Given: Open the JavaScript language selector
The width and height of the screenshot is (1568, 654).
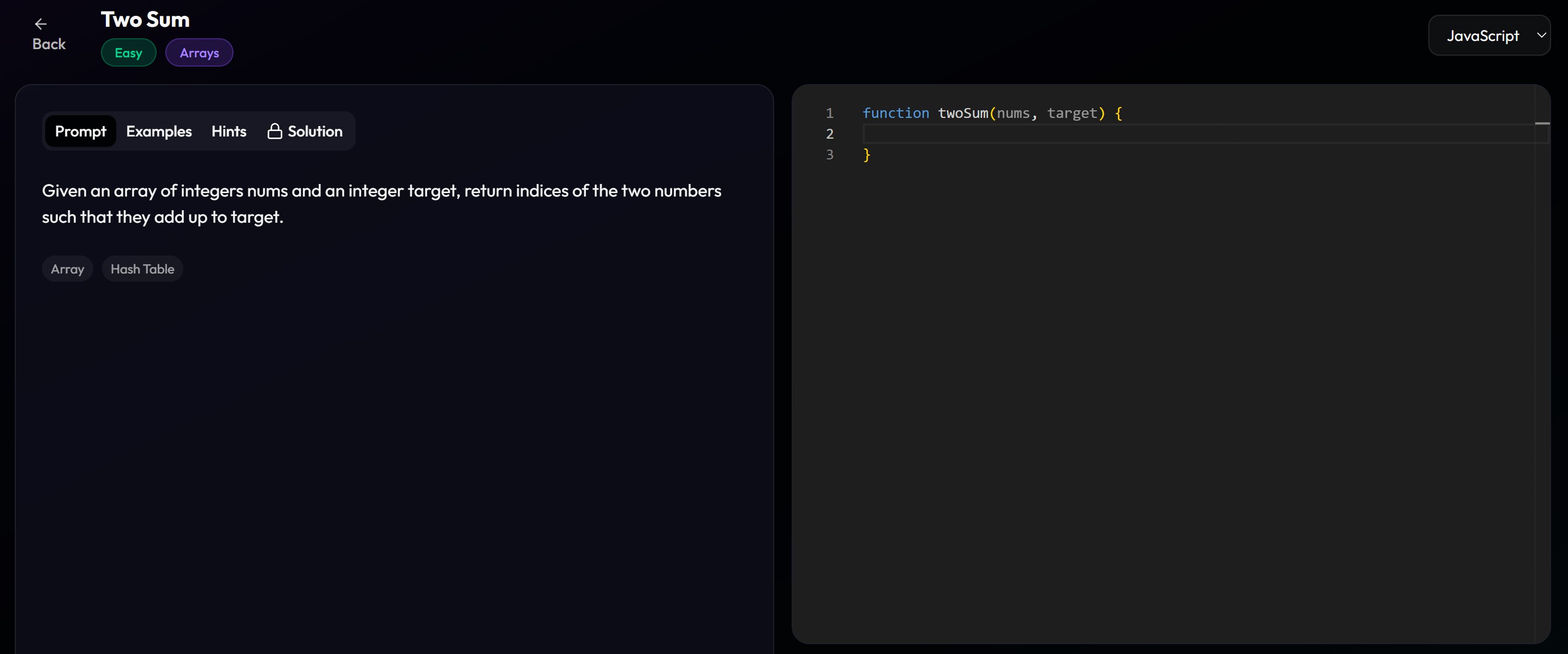Looking at the screenshot, I should click(x=1483, y=36).
